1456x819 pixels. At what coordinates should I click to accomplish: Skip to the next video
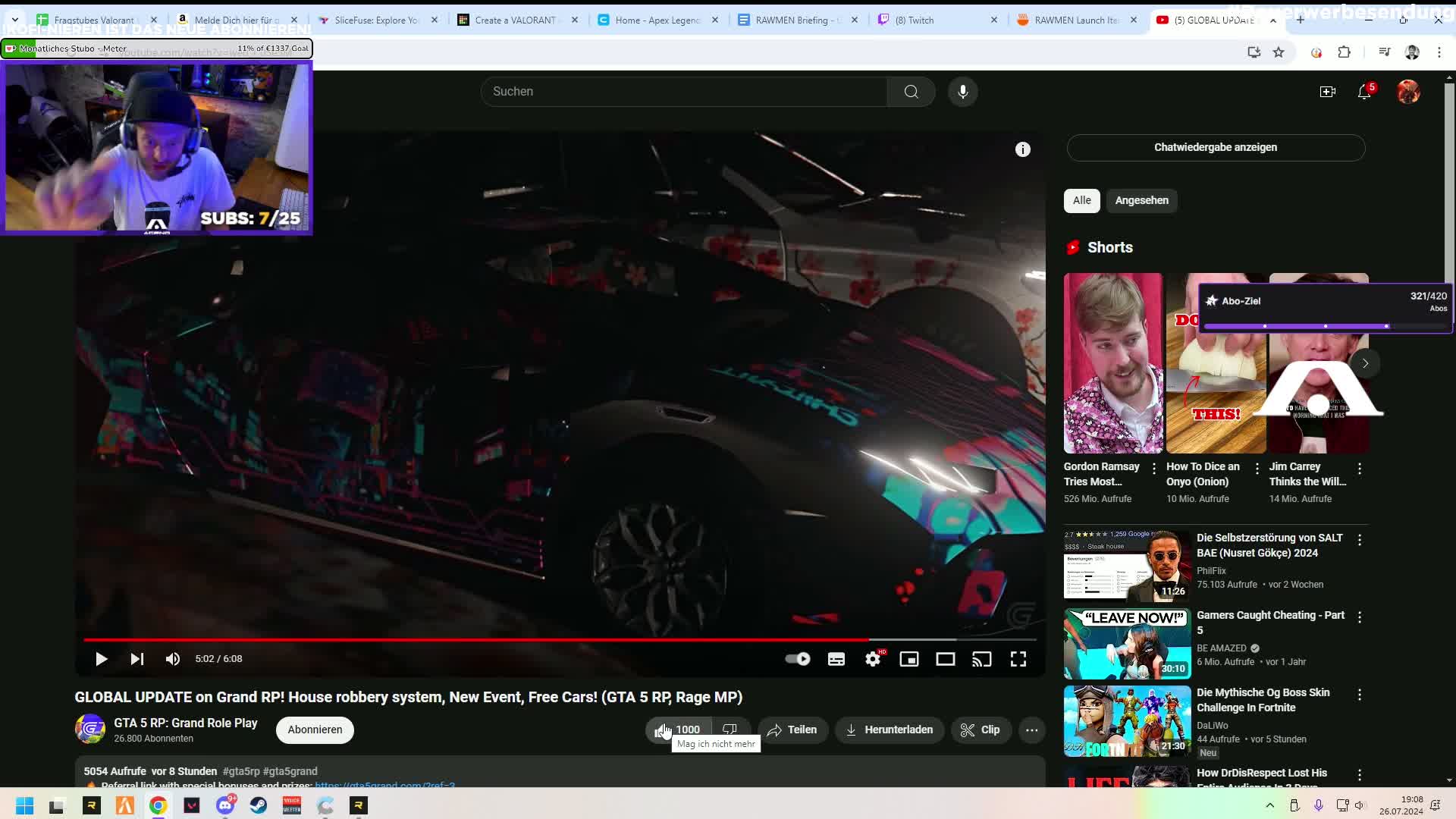tap(136, 659)
